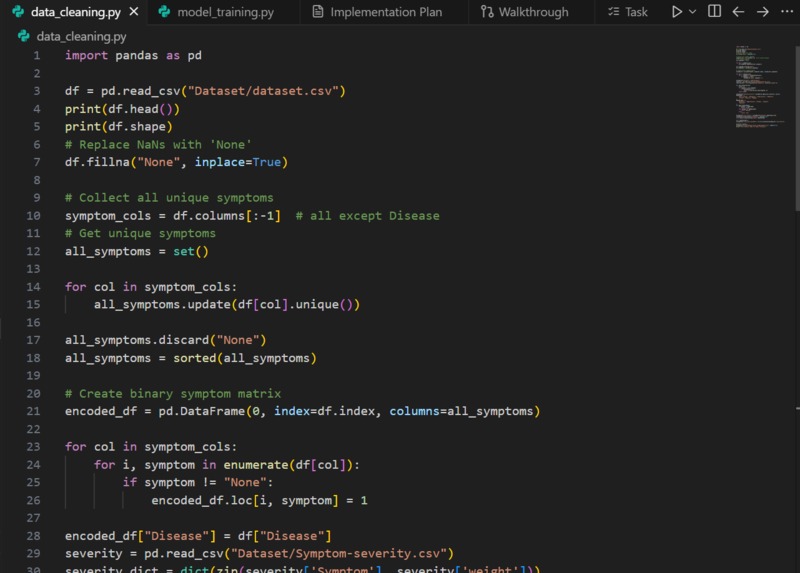800x573 pixels.
Task: Expand the run options dropdown arrow
Action: (x=692, y=11)
